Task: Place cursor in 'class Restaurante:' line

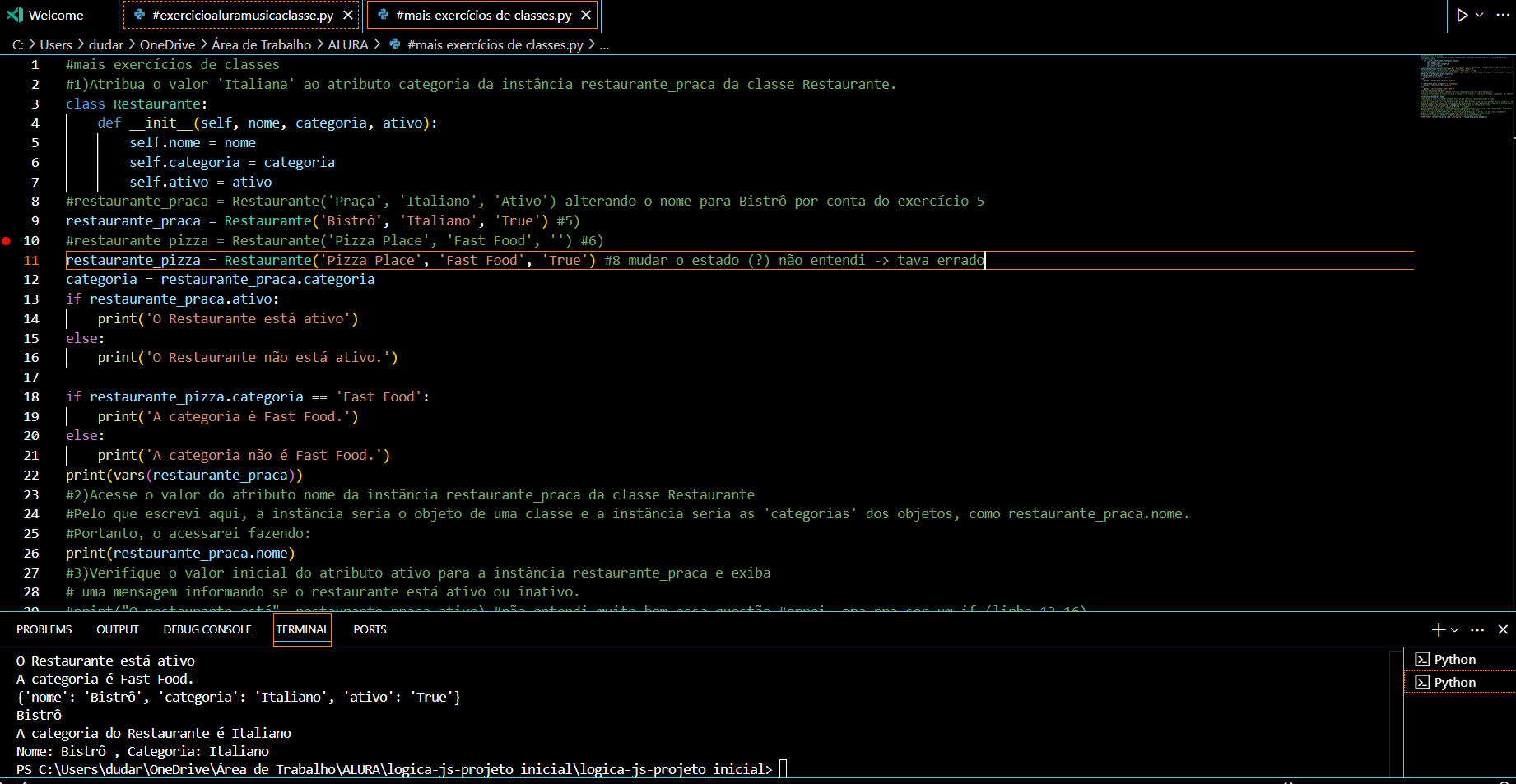Action: [x=137, y=104]
